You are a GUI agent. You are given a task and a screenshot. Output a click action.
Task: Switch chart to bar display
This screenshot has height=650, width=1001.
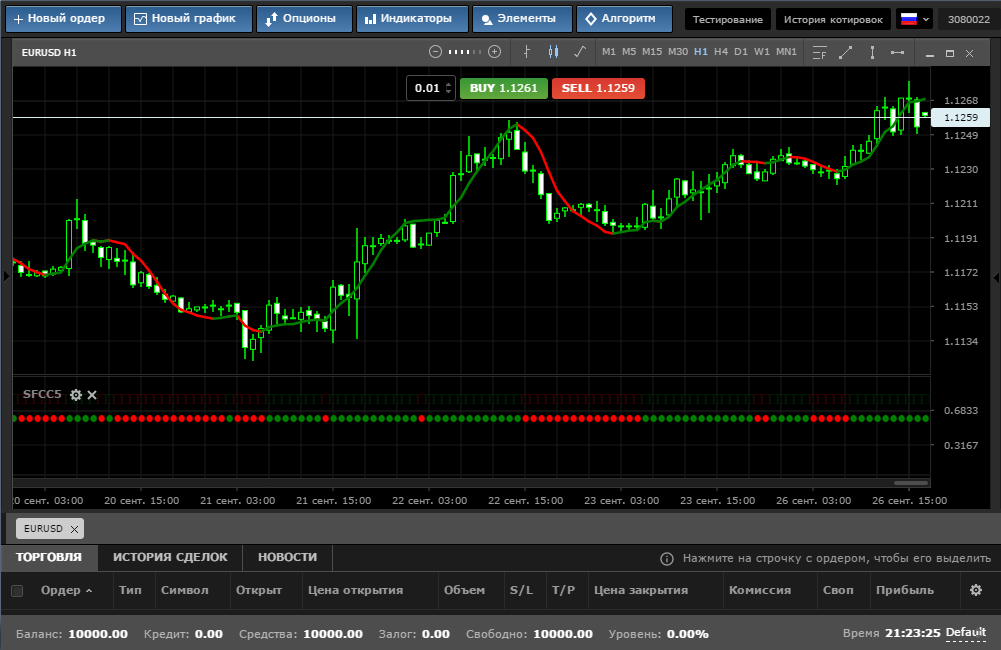pyautogui.click(x=527, y=52)
